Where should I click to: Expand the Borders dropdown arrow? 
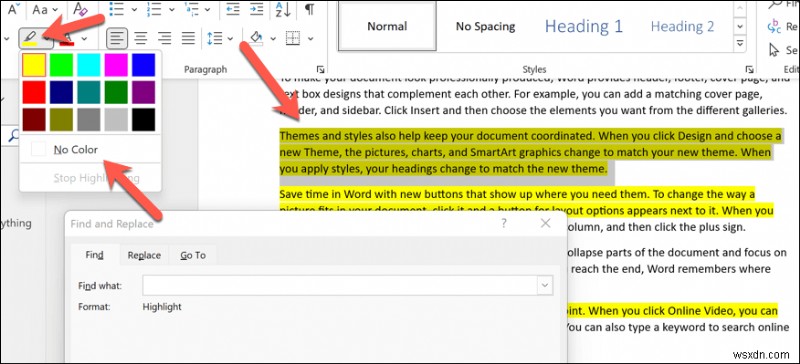(310, 38)
